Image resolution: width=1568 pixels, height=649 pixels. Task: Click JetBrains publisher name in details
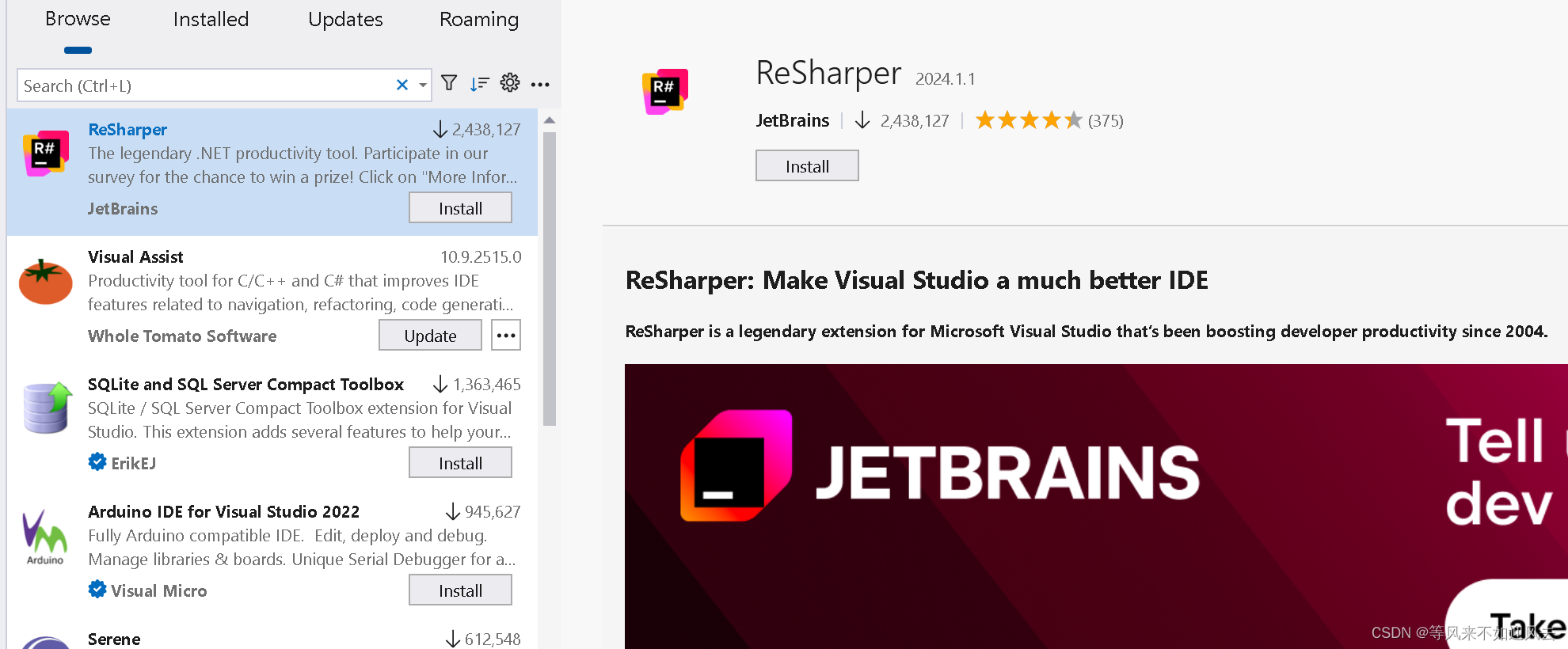[792, 120]
